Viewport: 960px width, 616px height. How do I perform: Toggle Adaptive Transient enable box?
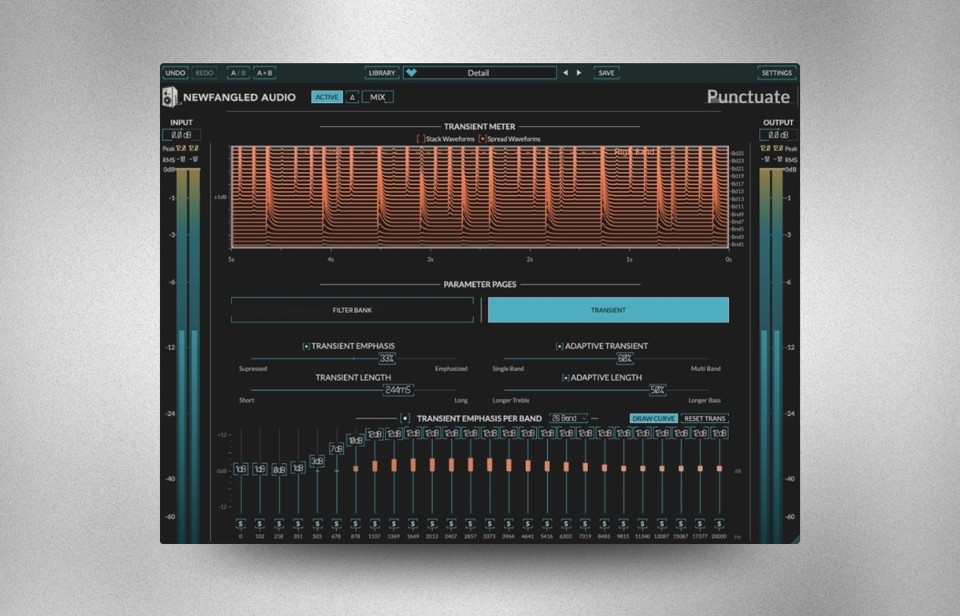pyautogui.click(x=560, y=347)
